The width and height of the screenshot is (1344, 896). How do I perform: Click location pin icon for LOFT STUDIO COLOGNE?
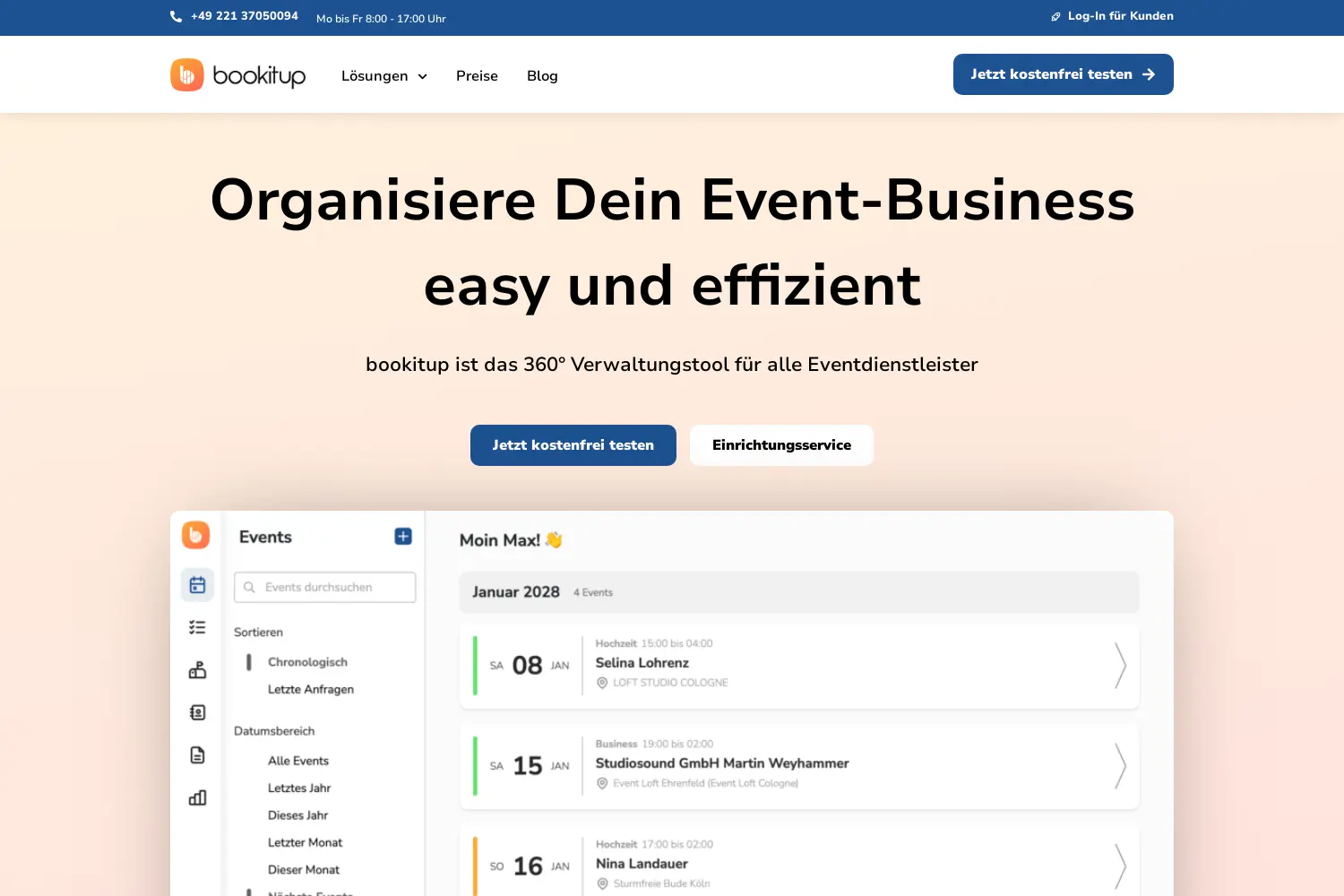pos(602,683)
